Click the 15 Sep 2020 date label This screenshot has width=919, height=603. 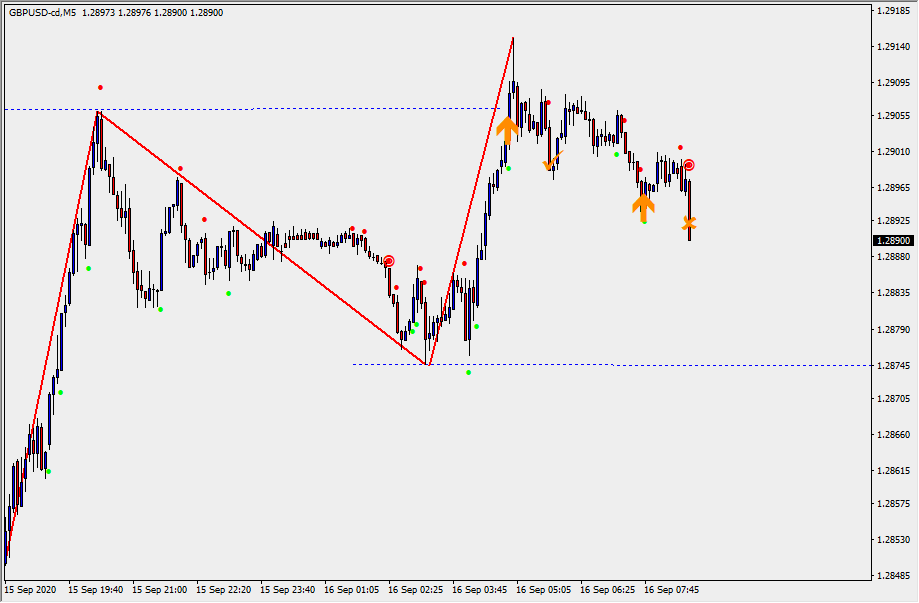(x=31, y=590)
